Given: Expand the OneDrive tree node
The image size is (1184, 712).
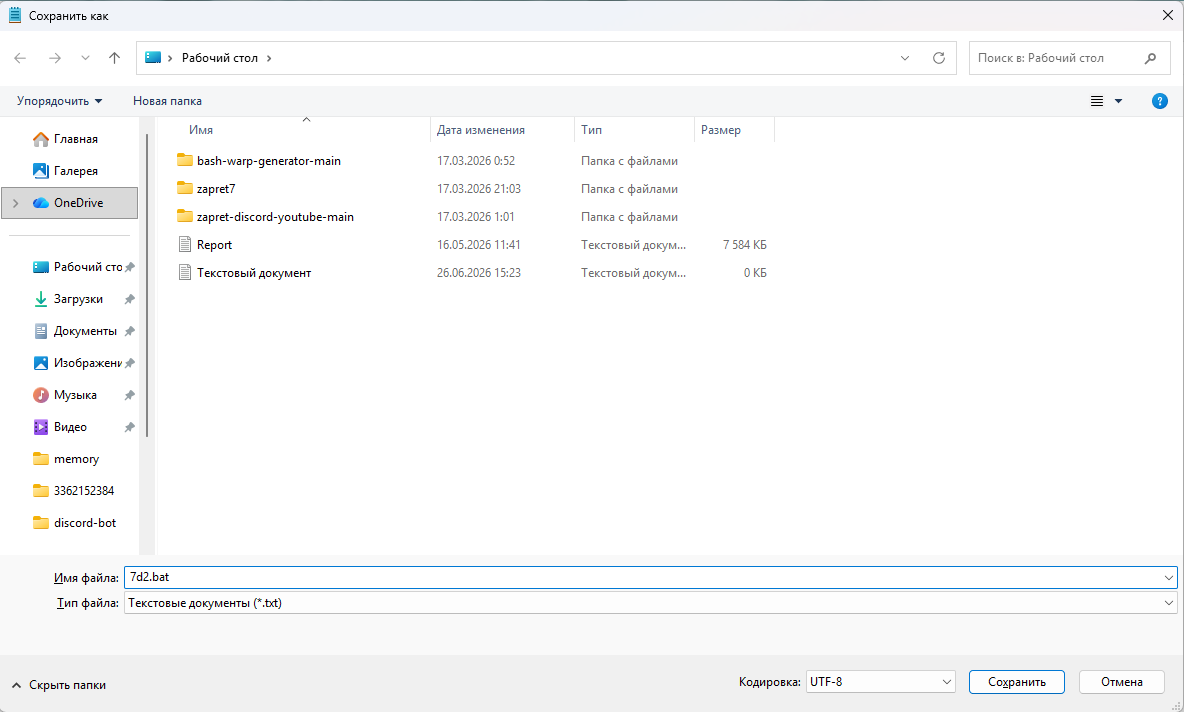Looking at the screenshot, I should point(15,203).
